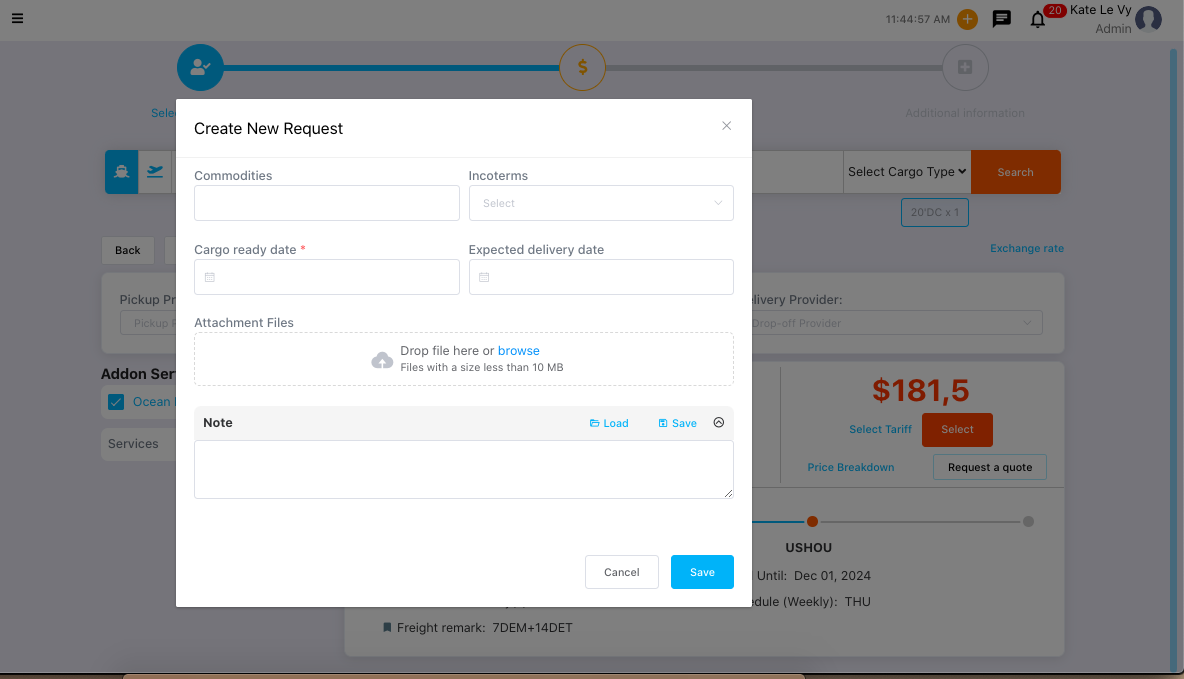1184x679 pixels.
Task: Click inside the Note text area
Action: 464,470
